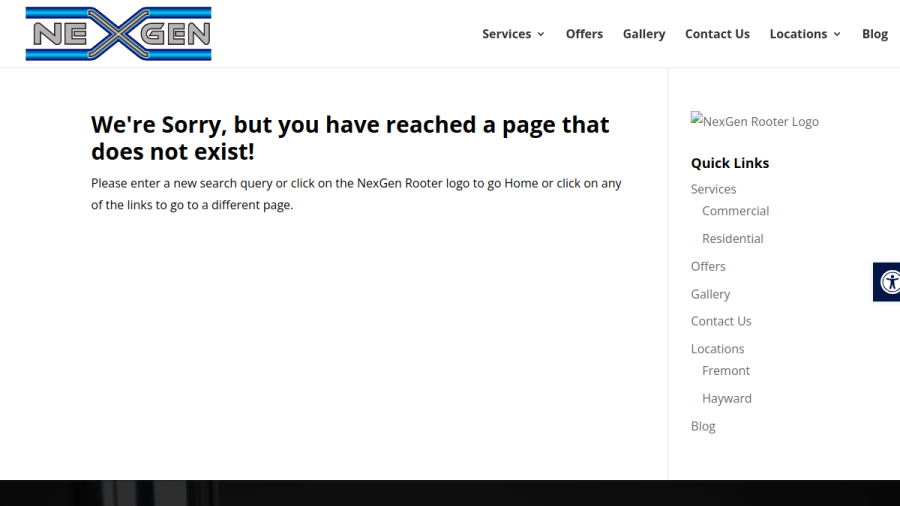
Task: Expand the Locations dropdown chevron in navbar
Action: coord(837,34)
